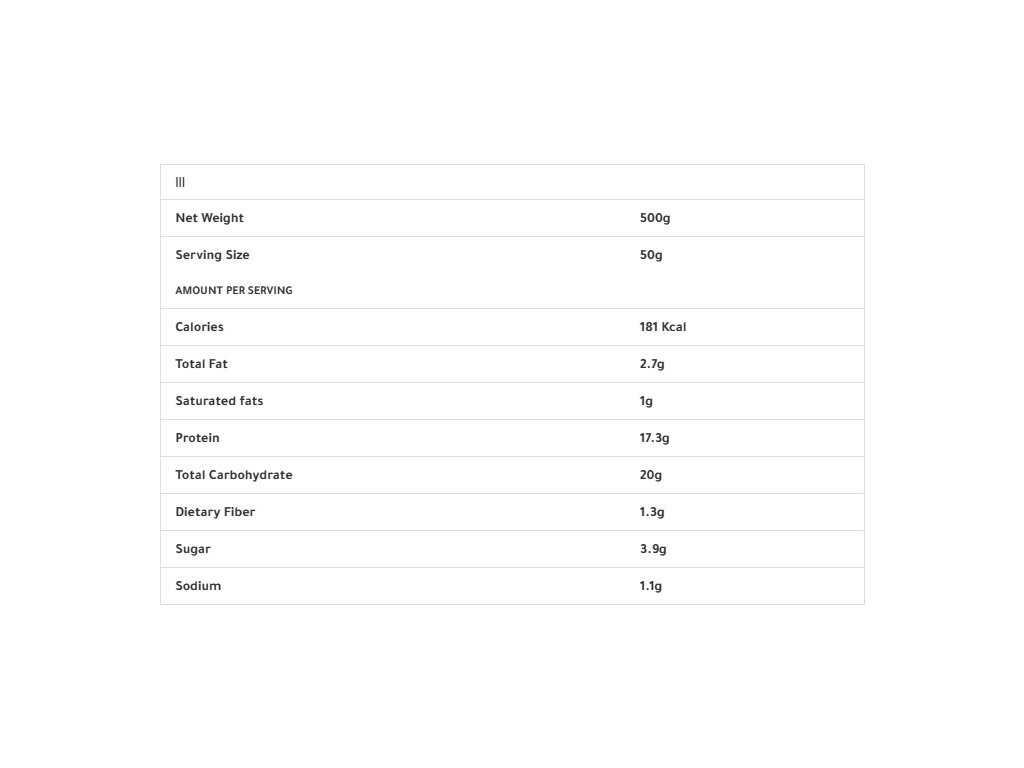Viewport: 1024px width, 768px height.
Task: Click the three-bar icon in table header
Action: (180, 182)
